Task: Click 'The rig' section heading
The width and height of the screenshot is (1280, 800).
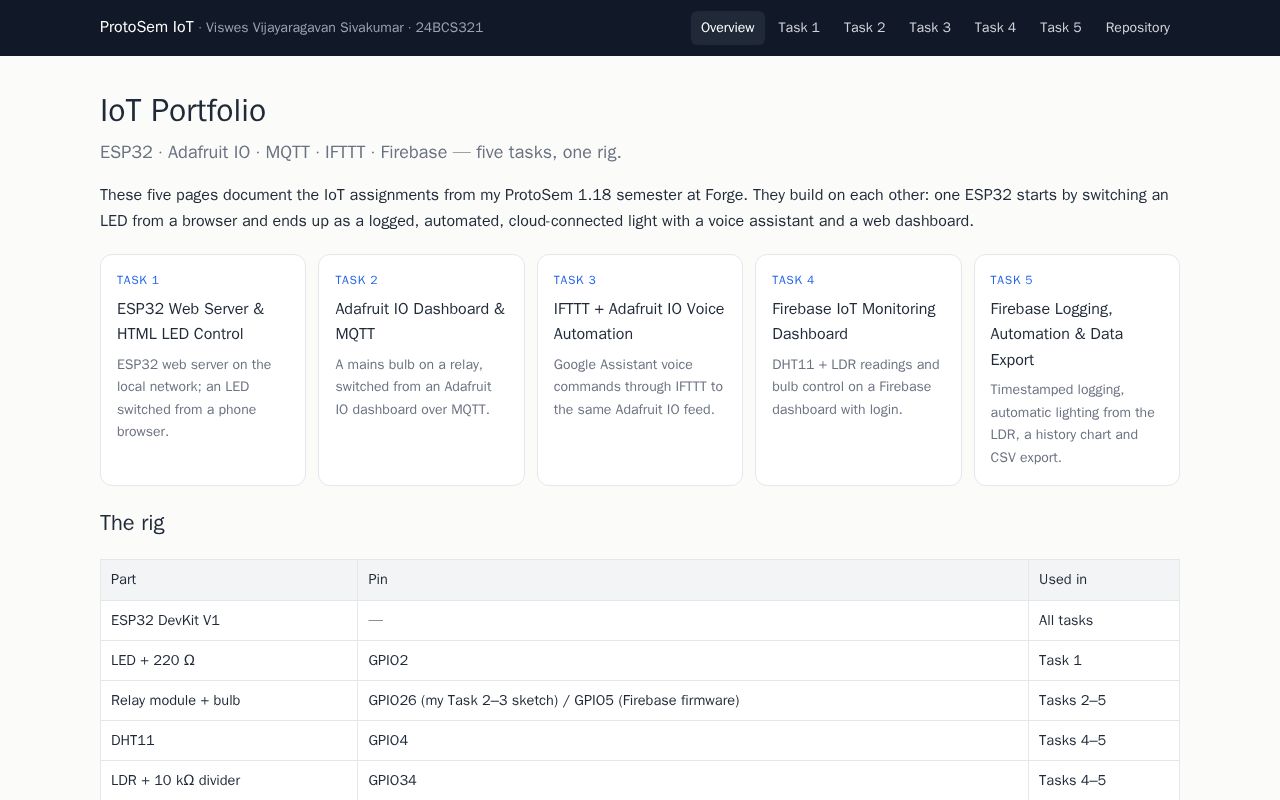Action: [x=132, y=523]
